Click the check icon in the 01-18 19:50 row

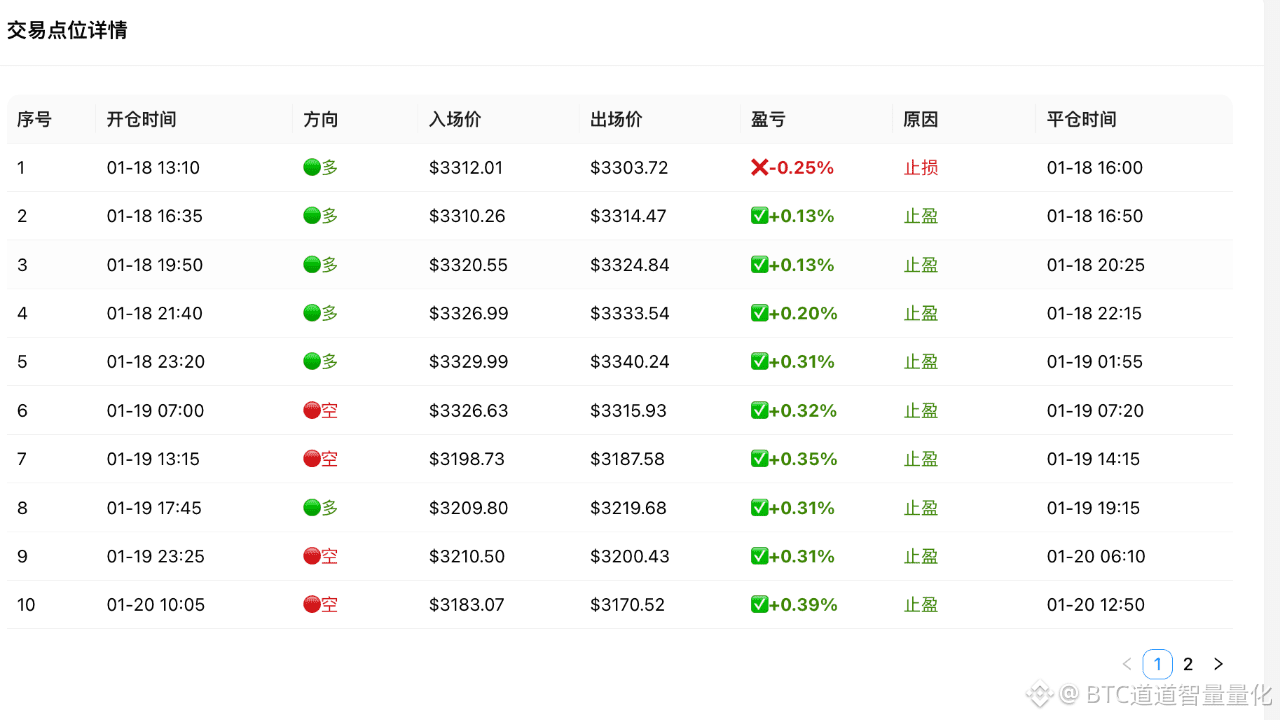tap(759, 265)
